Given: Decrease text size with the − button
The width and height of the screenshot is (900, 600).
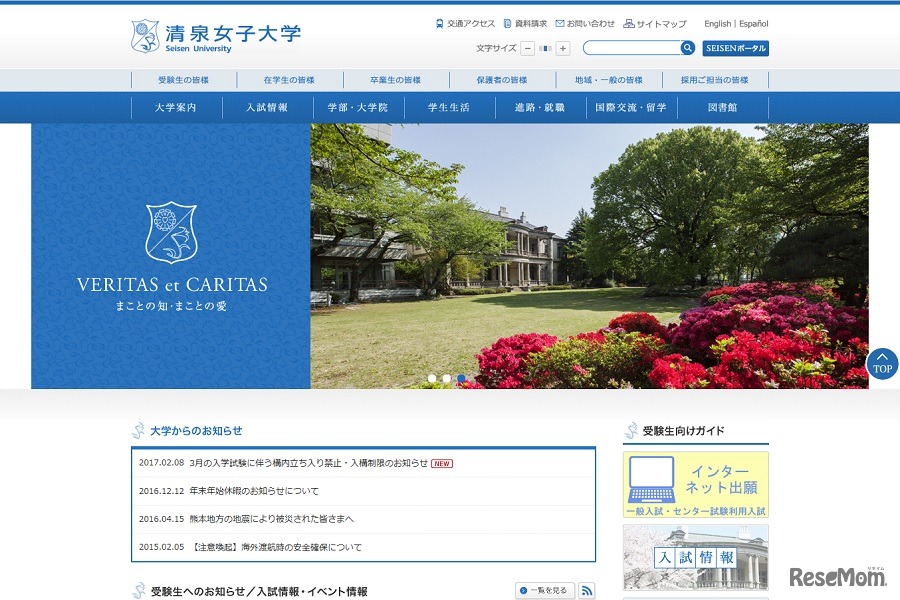Looking at the screenshot, I should pyautogui.click(x=527, y=47).
